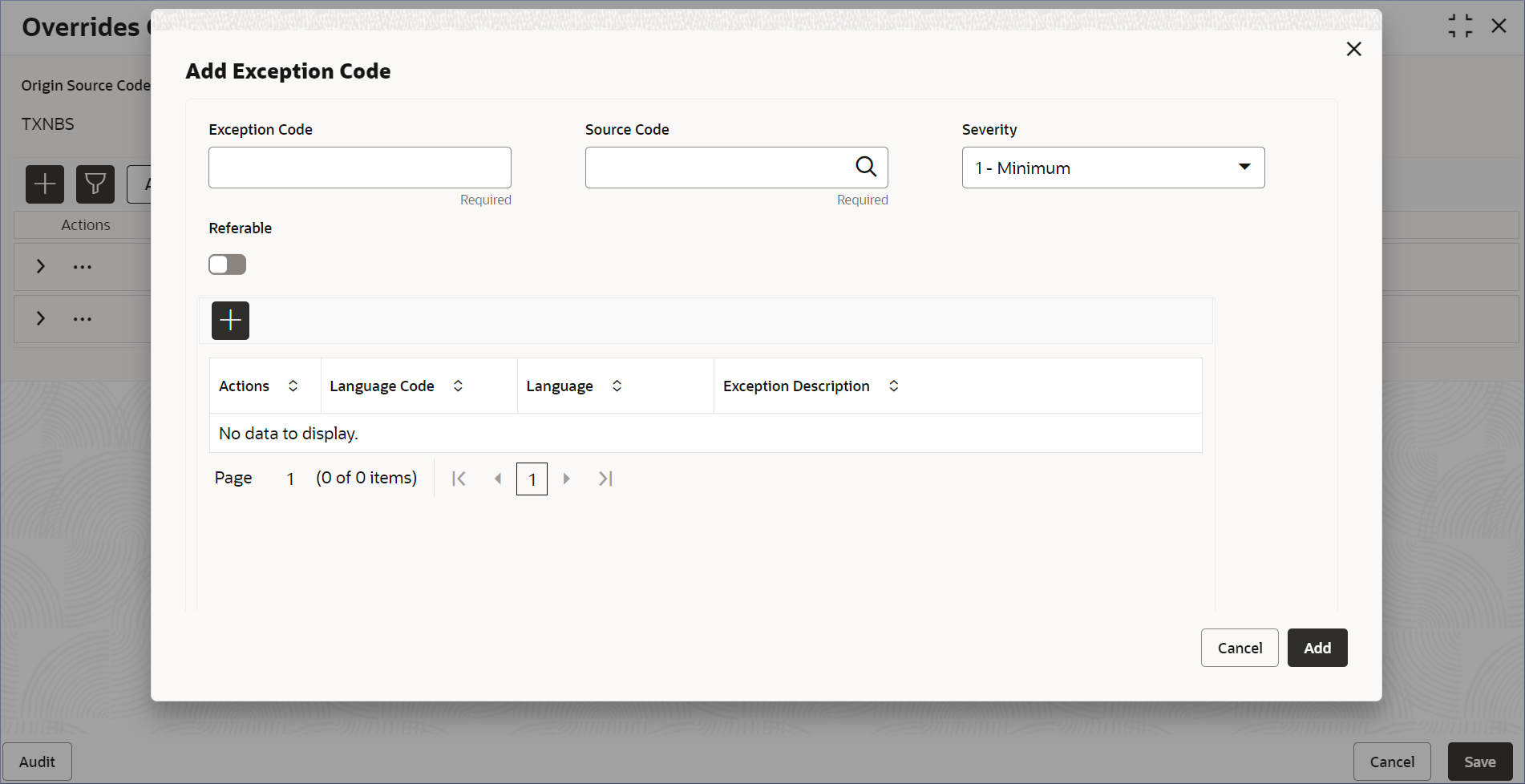Screen dimensions: 1525x784
Task: Click the Language column header text
Action: click(560, 386)
